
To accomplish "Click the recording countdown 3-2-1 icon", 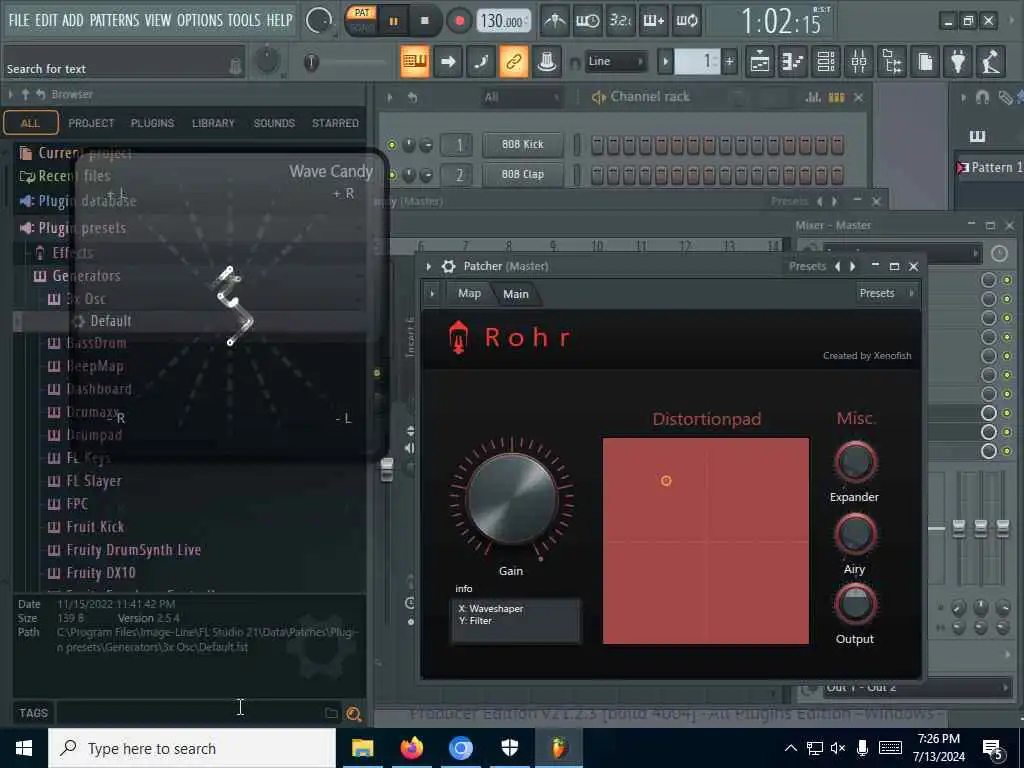I will [x=620, y=21].
